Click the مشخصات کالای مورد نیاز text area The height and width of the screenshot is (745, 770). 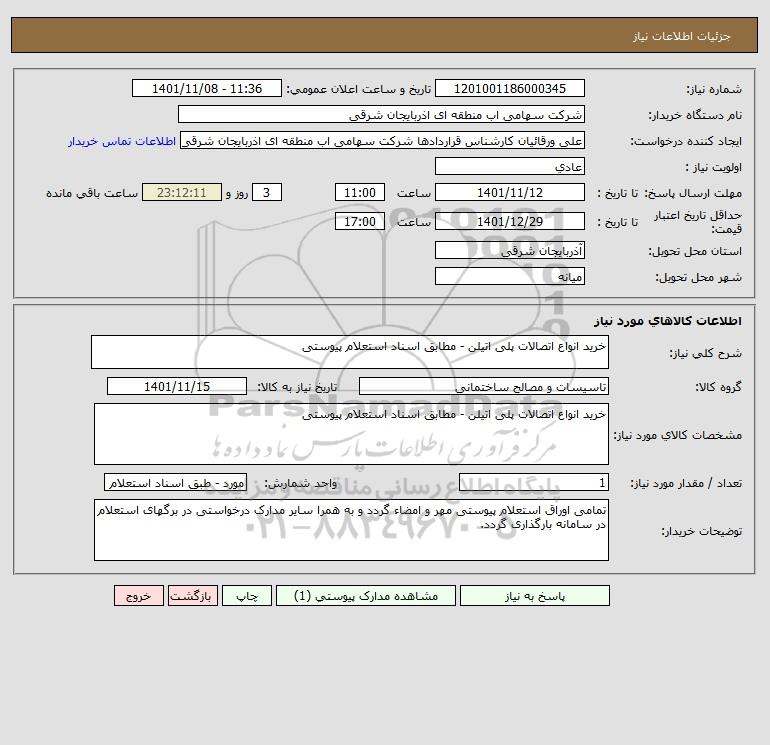(x=351, y=434)
